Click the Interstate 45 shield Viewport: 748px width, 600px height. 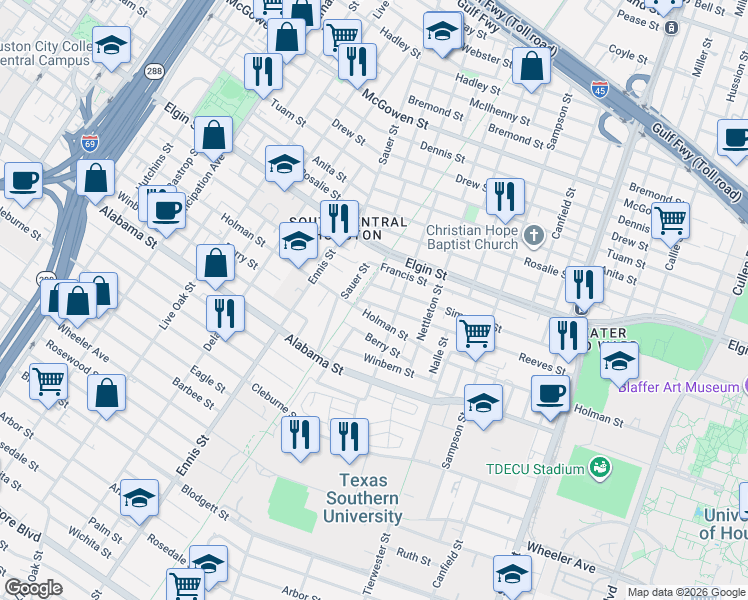click(x=600, y=89)
